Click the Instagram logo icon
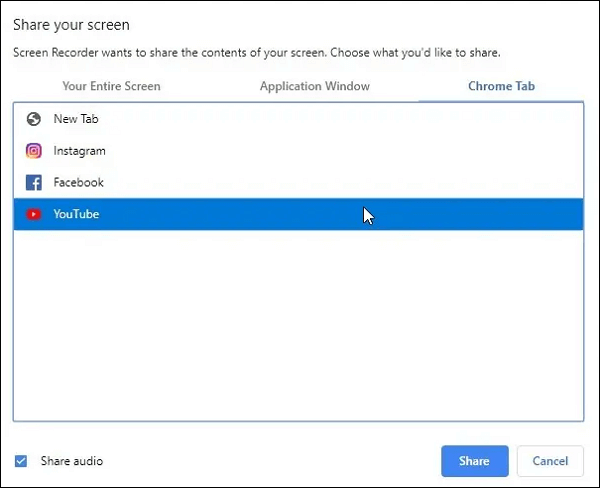600x488 pixels. 34,151
